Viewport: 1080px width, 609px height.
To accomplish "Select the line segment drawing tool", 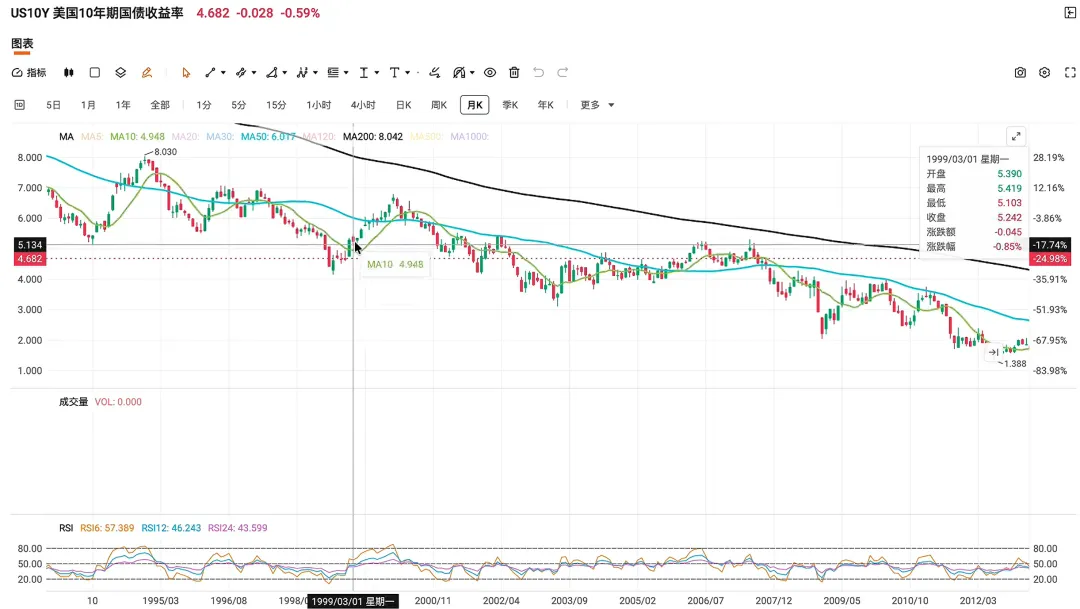I will click(x=210, y=72).
